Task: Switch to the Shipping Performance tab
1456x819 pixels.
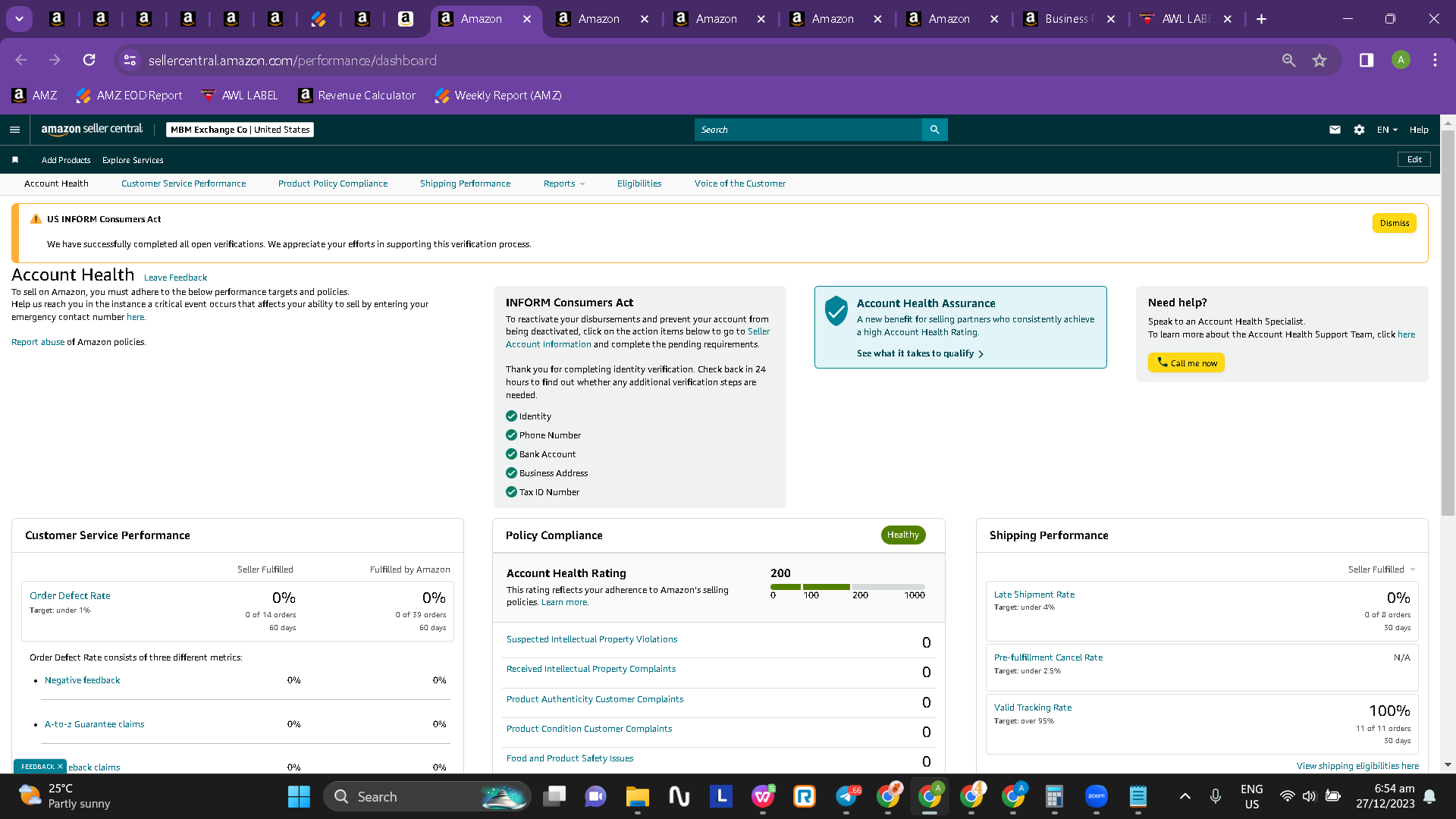Action: [465, 184]
